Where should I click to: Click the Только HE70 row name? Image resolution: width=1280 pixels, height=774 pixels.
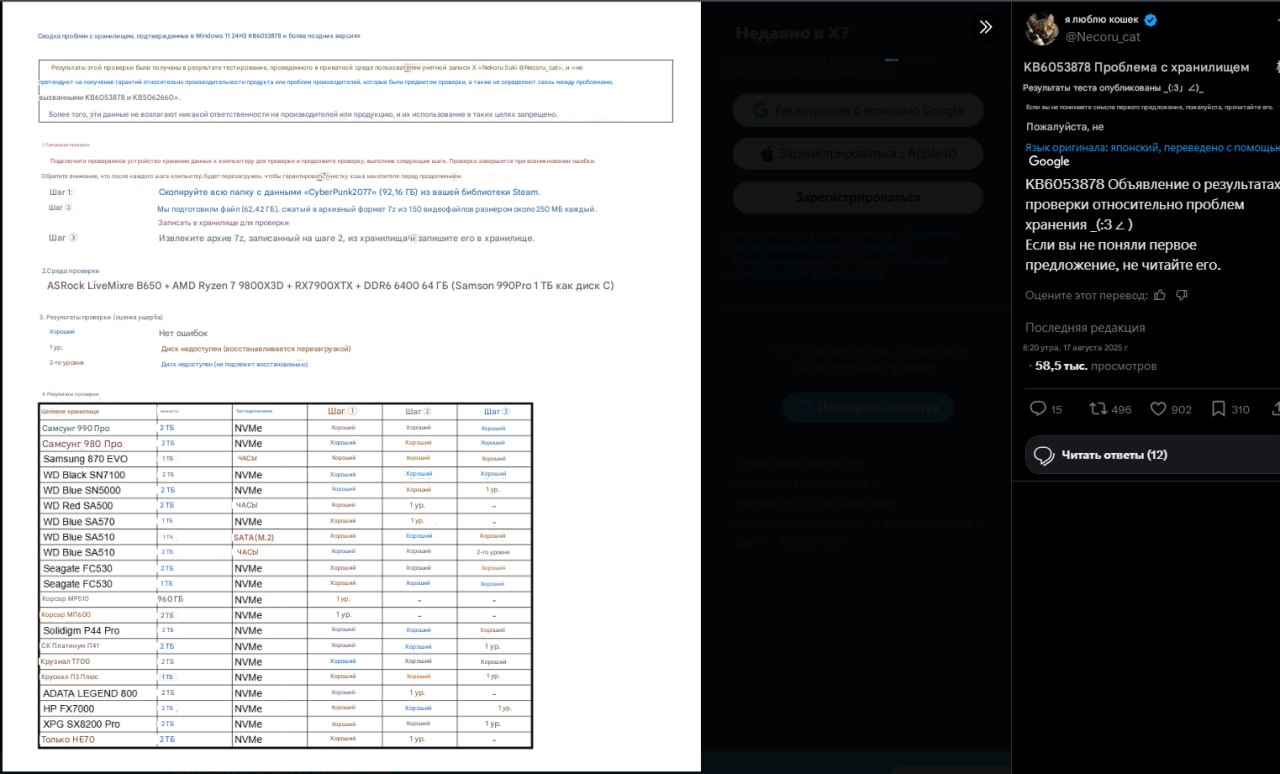pos(68,740)
